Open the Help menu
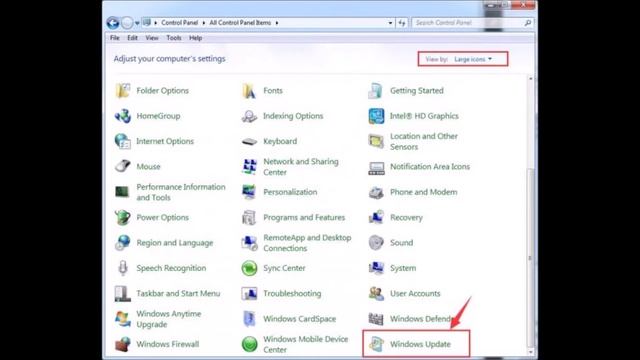Screen dimensions: 640x360 tap(196, 38)
